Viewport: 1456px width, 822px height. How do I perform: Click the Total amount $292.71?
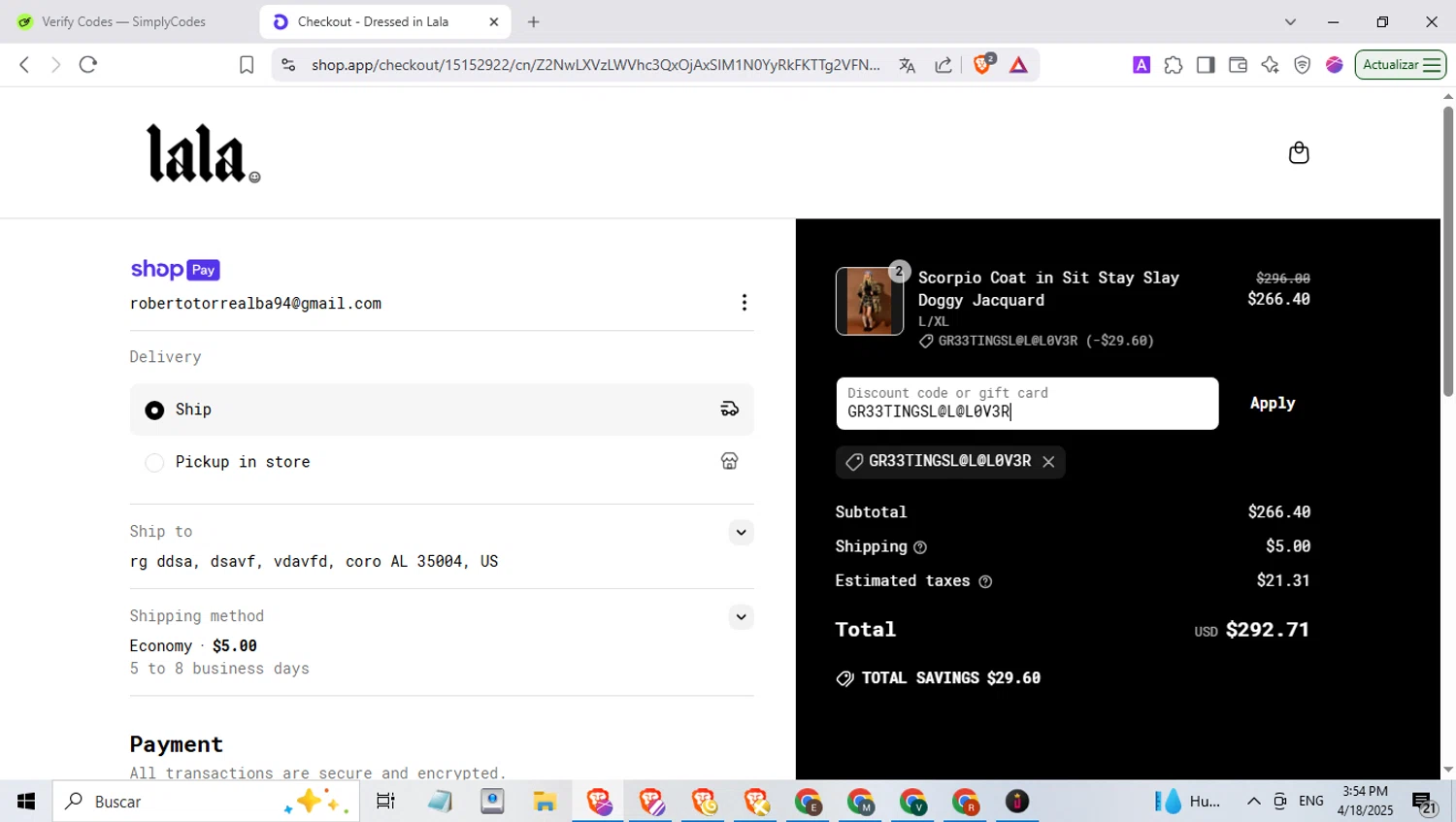(x=1268, y=630)
